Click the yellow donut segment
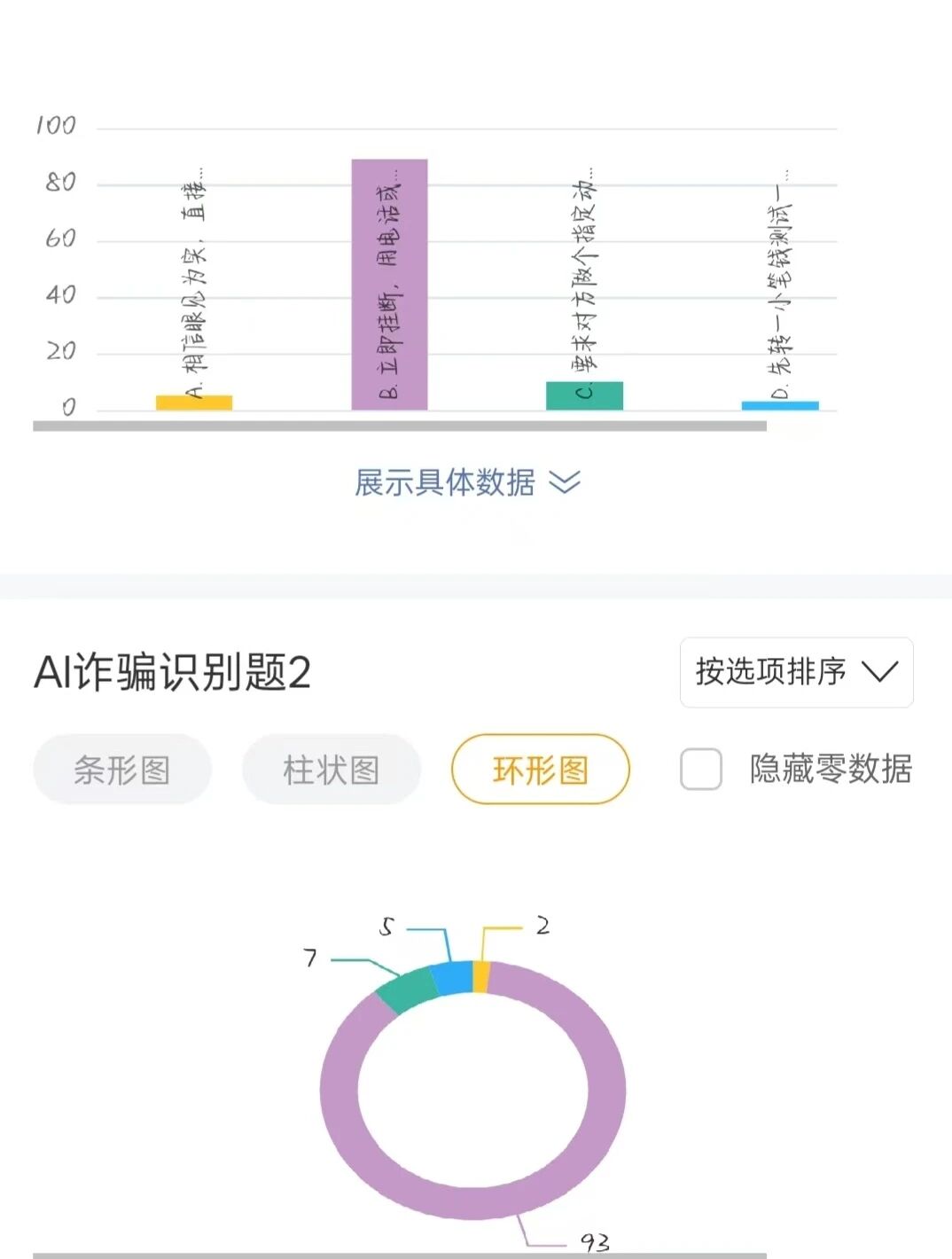Viewport: 952px width, 1259px height. (481, 976)
